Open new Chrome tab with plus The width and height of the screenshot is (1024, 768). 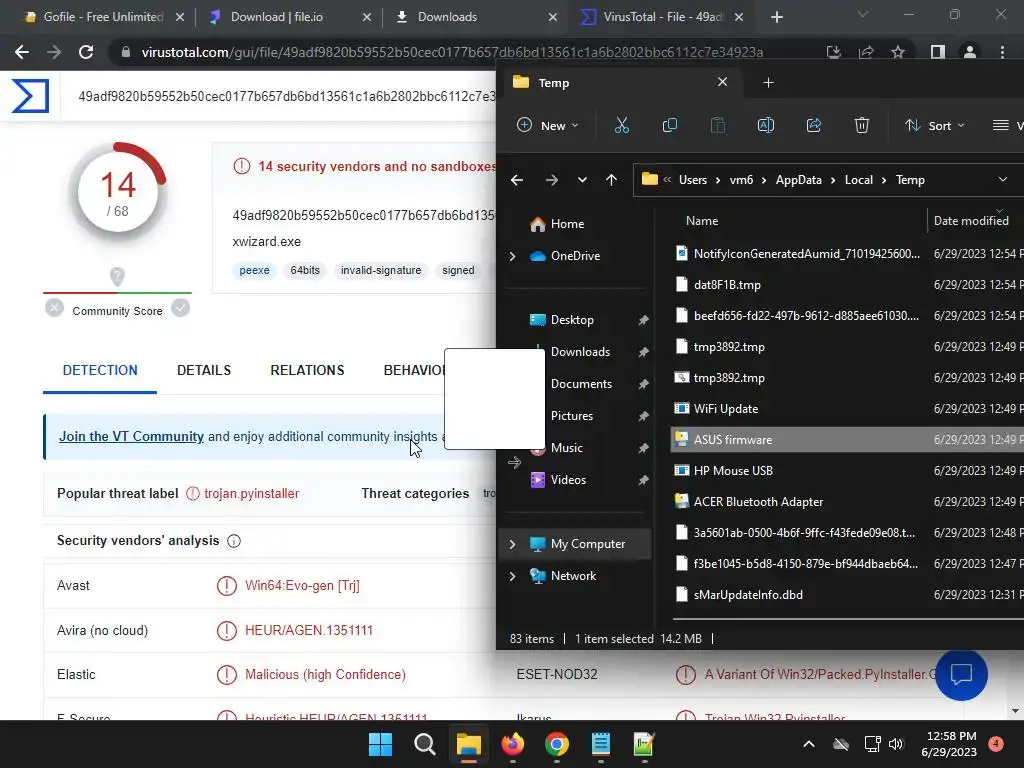(776, 17)
